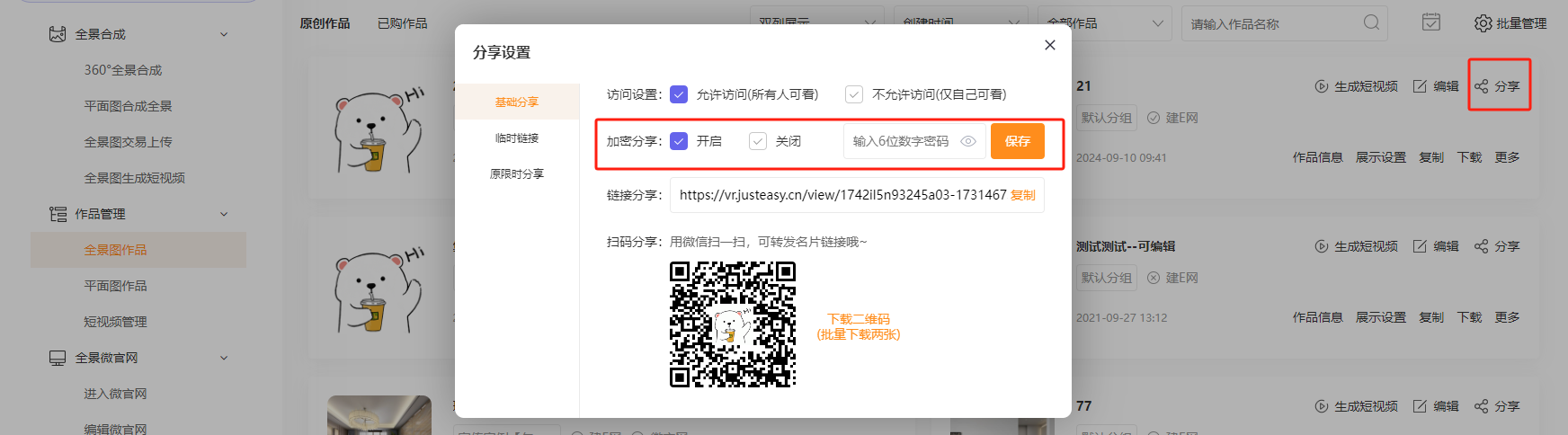The width and height of the screenshot is (1568, 435).
Task: Check 不允许访问(仅自己可看) option
Action: pos(854,94)
